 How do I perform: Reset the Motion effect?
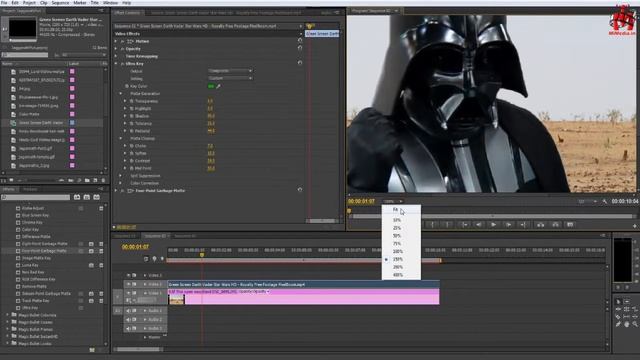(300, 41)
